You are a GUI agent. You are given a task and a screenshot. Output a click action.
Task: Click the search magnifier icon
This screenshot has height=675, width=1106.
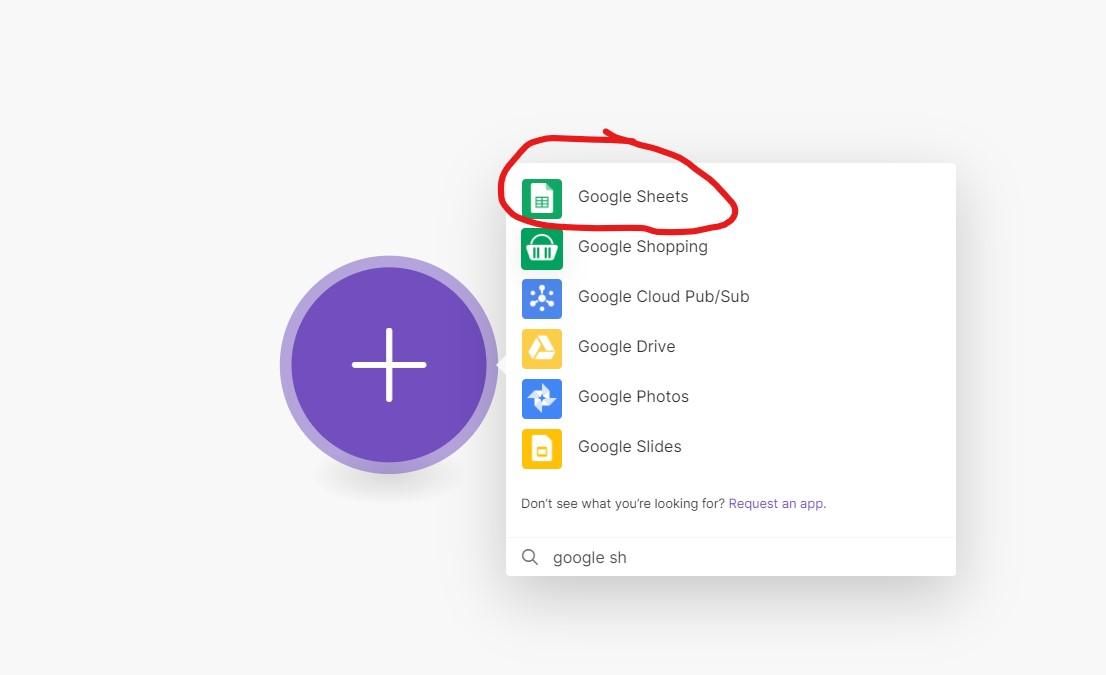click(530, 557)
